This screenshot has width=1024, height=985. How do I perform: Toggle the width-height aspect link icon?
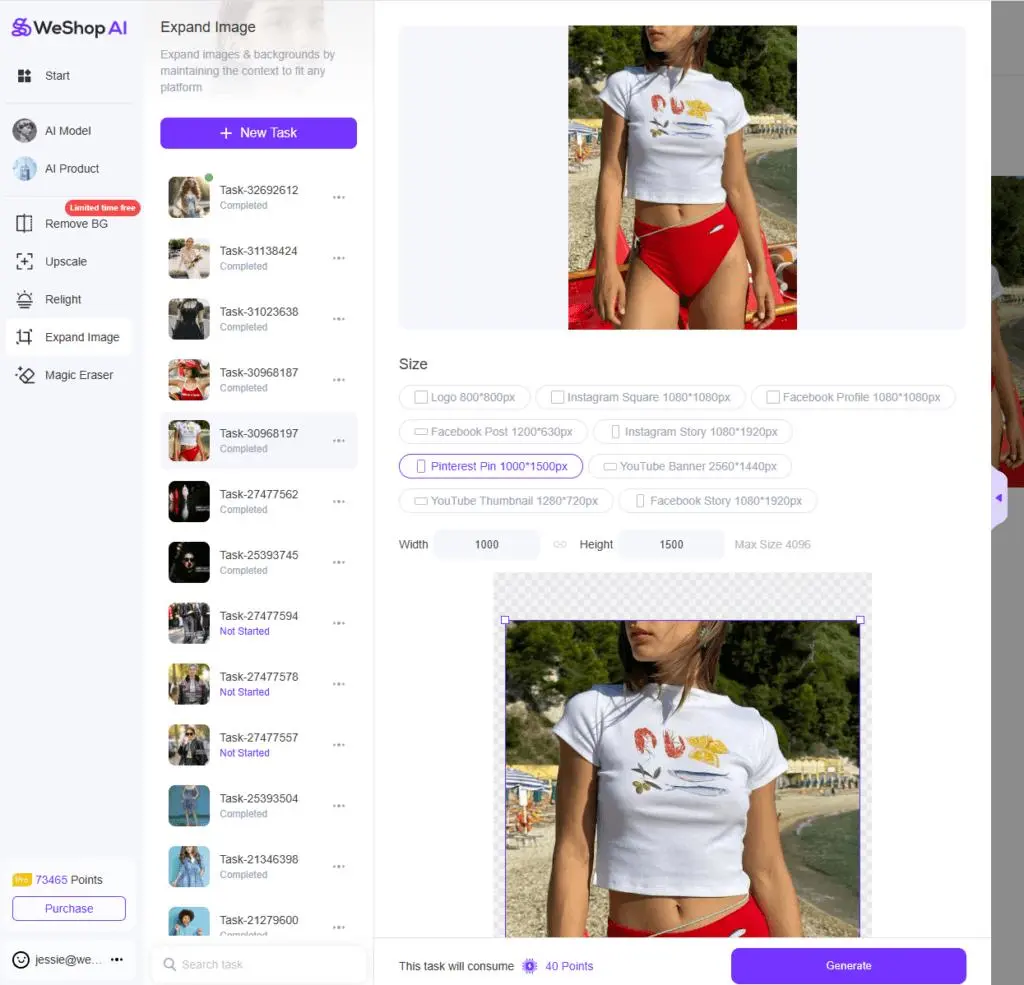tap(560, 544)
